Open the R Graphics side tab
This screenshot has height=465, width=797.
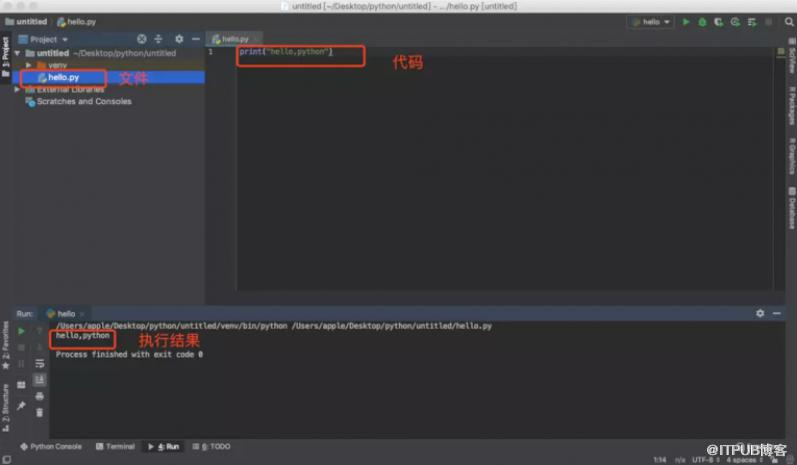coord(791,156)
